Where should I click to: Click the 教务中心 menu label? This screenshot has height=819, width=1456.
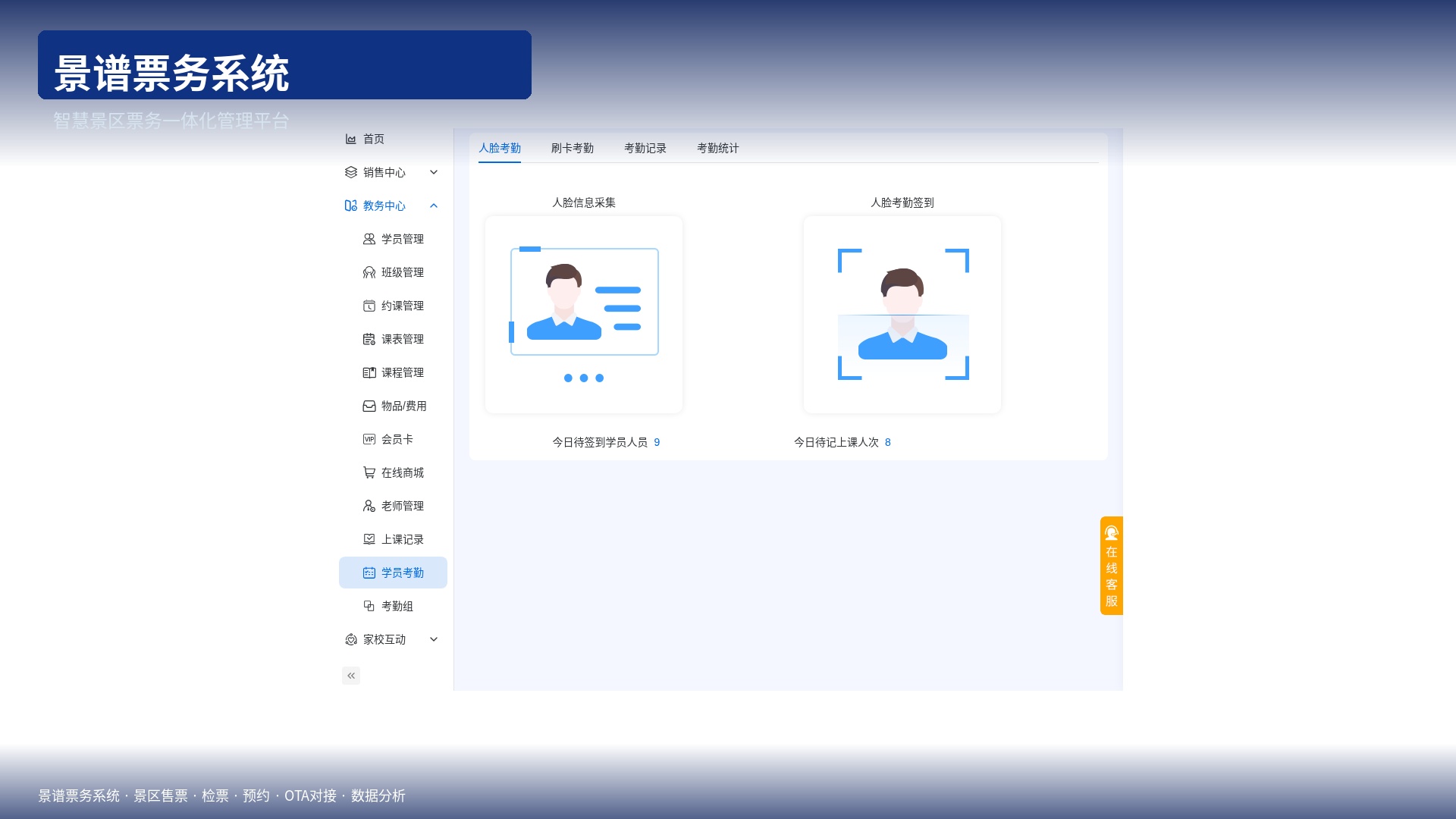[x=384, y=206]
